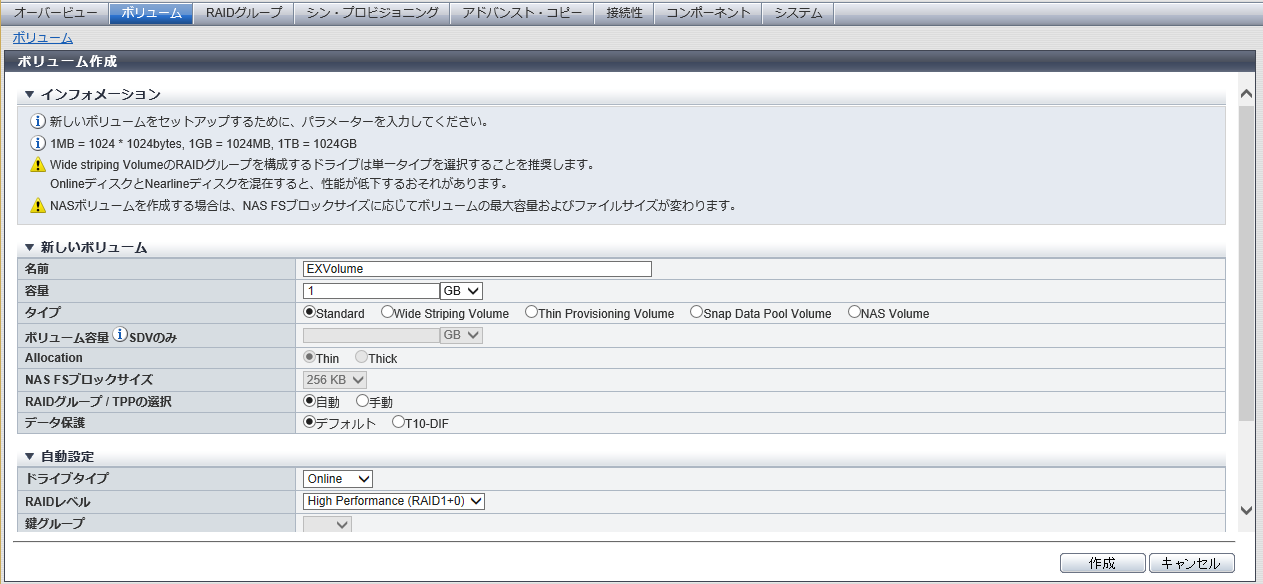Select NAS Volume type option
The height and width of the screenshot is (584, 1263).
[854, 312]
